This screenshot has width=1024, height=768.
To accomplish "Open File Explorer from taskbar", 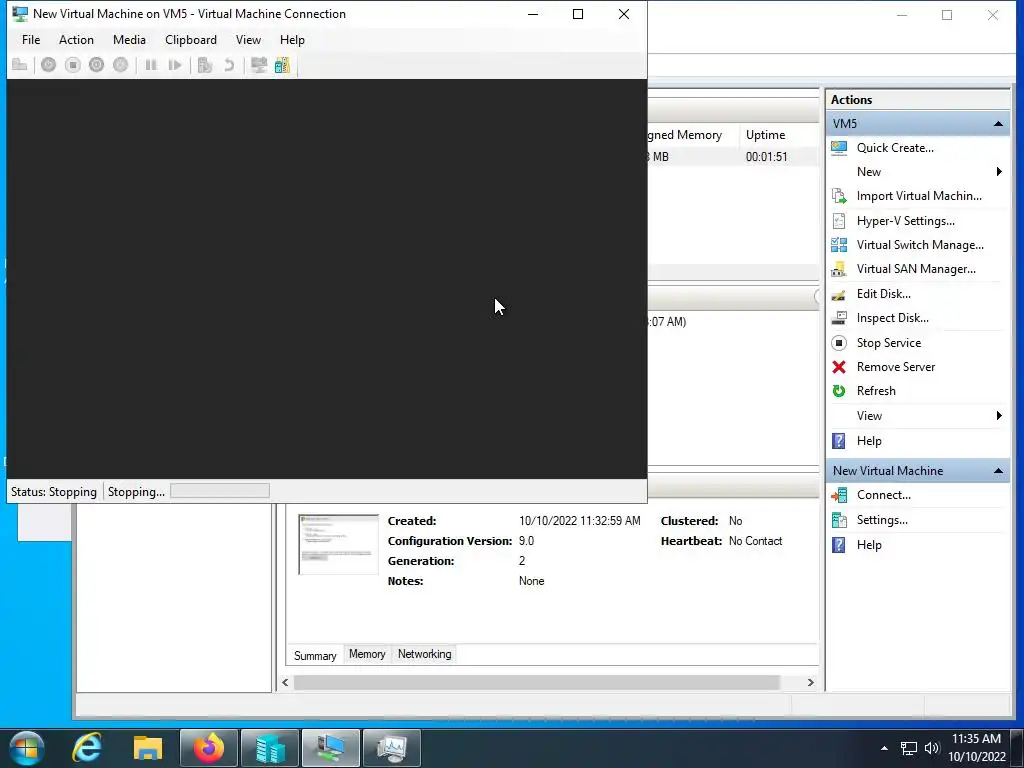I will [x=148, y=748].
